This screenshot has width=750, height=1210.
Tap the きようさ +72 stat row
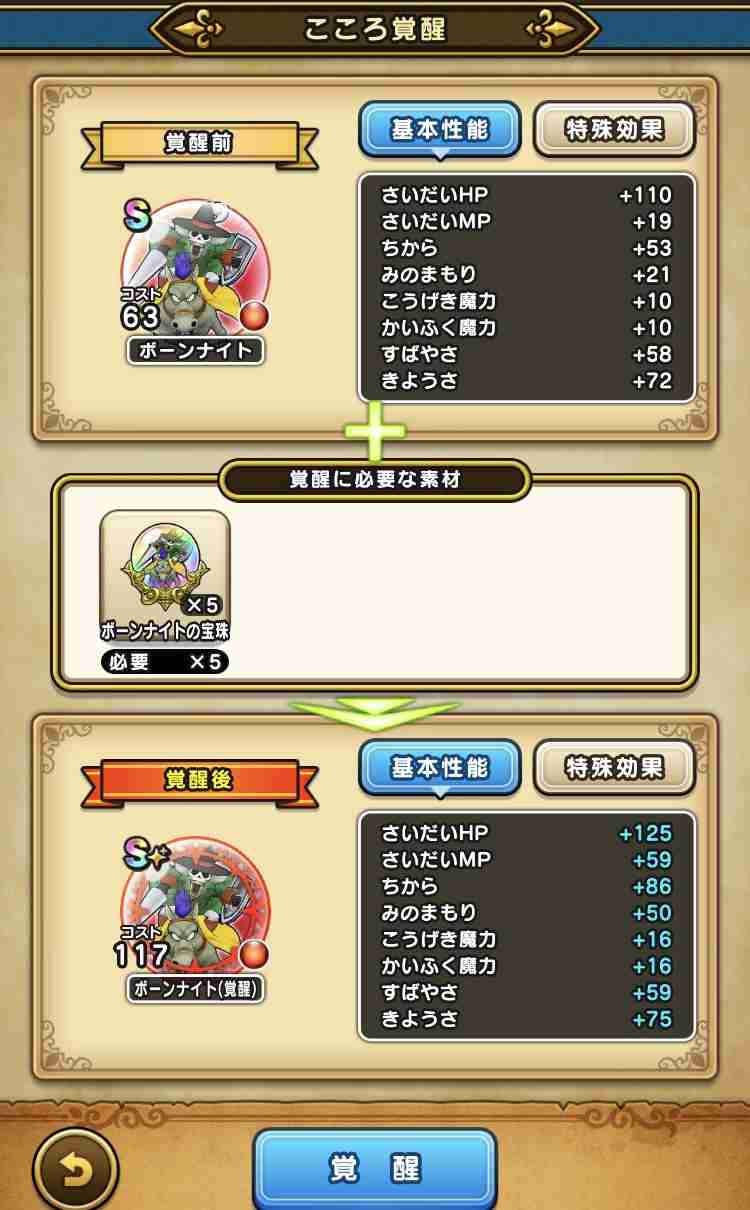526,381
